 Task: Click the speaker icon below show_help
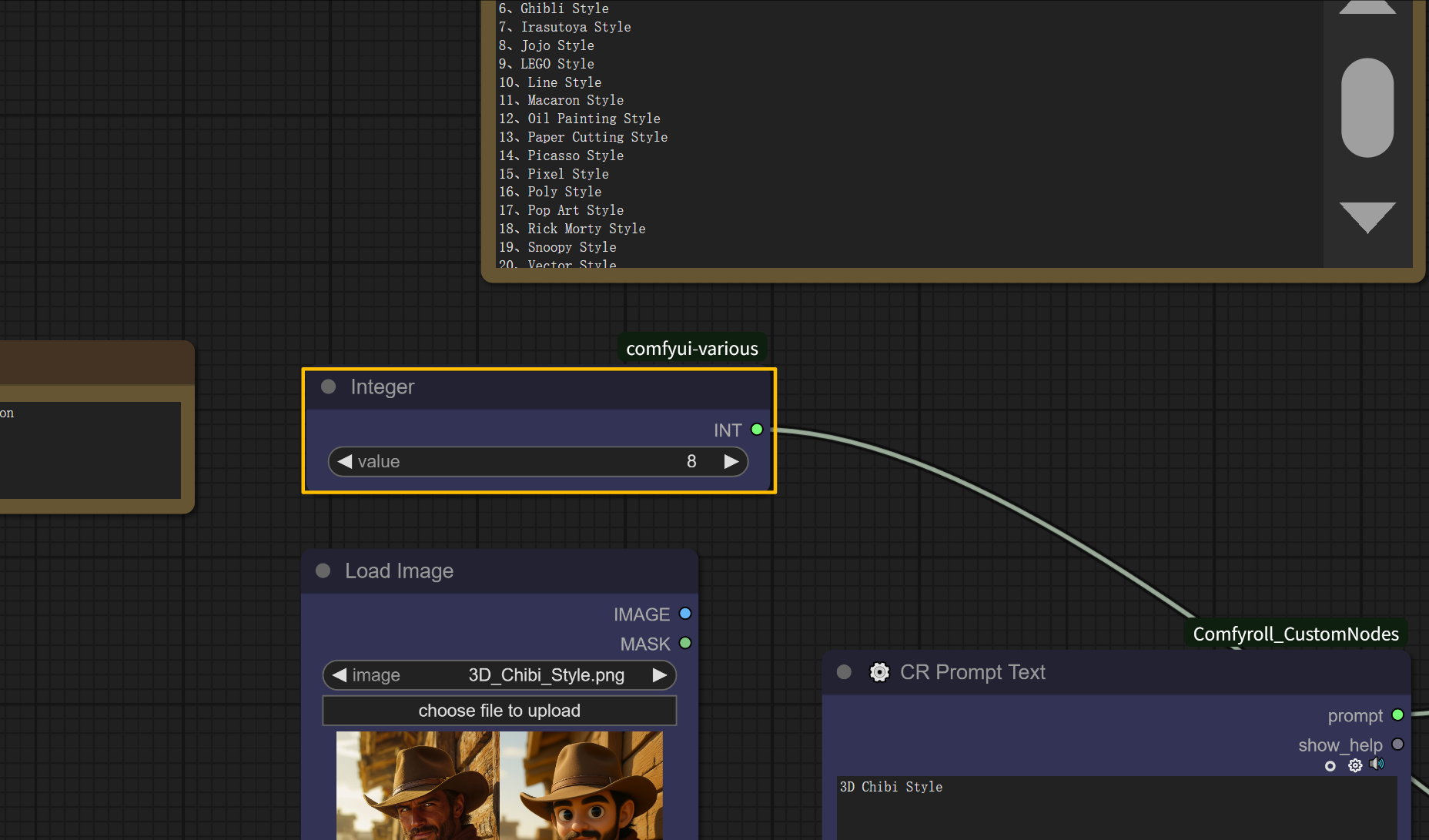pos(1377,764)
